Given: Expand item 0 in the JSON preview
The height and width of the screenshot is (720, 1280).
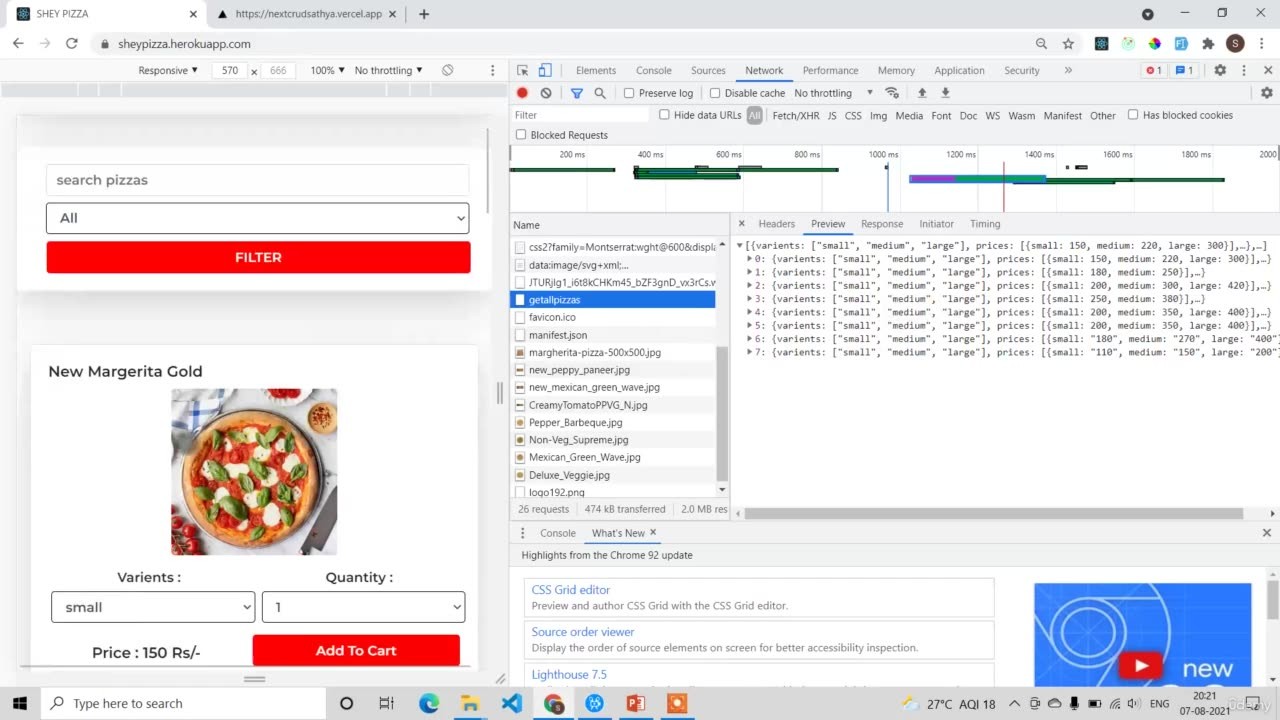Looking at the screenshot, I should (x=750, y=259).
